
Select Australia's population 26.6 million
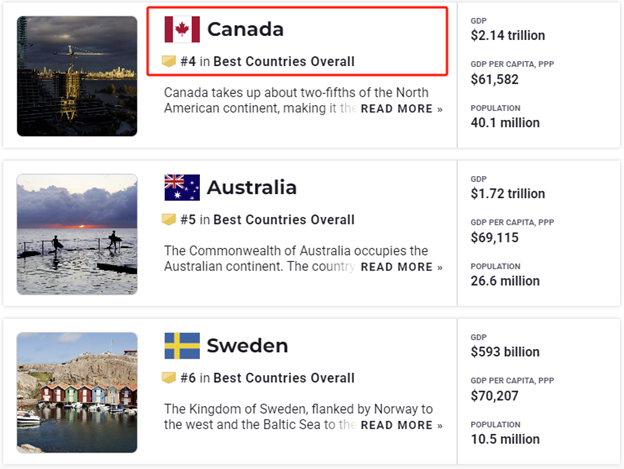coord(505,281)
